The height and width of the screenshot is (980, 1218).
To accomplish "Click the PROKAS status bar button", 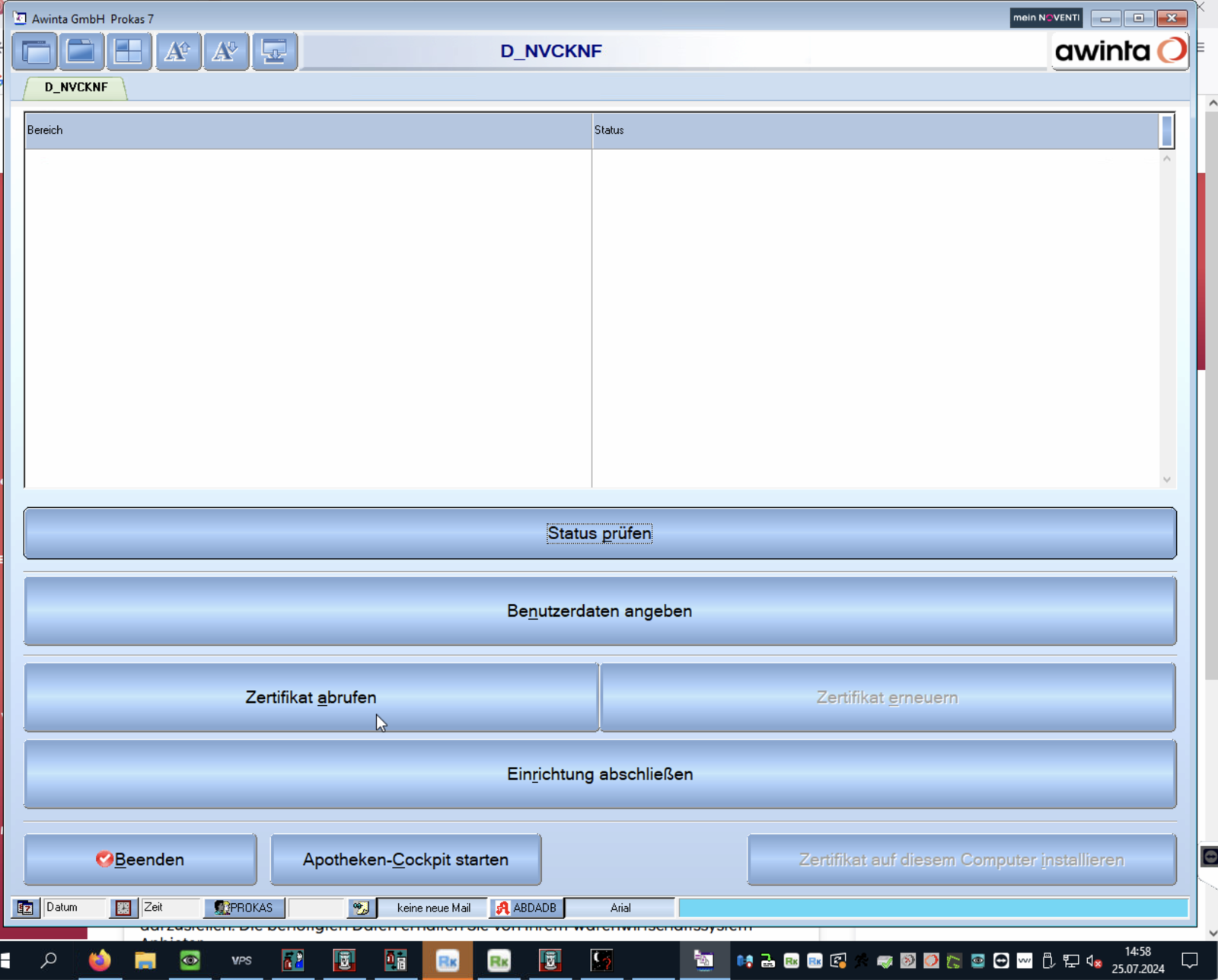I will [x=244, y=908].
